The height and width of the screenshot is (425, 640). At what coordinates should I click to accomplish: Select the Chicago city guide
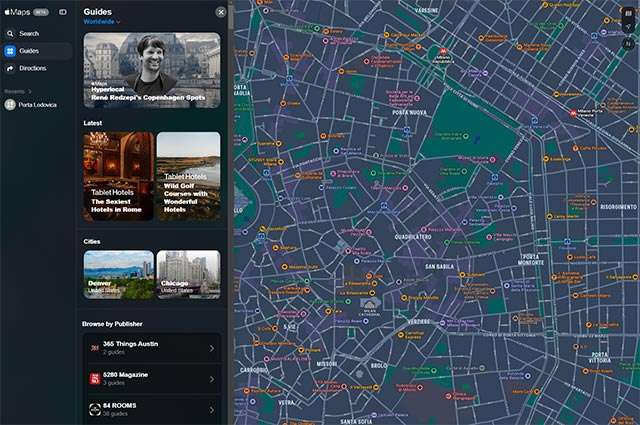[188, 274]
